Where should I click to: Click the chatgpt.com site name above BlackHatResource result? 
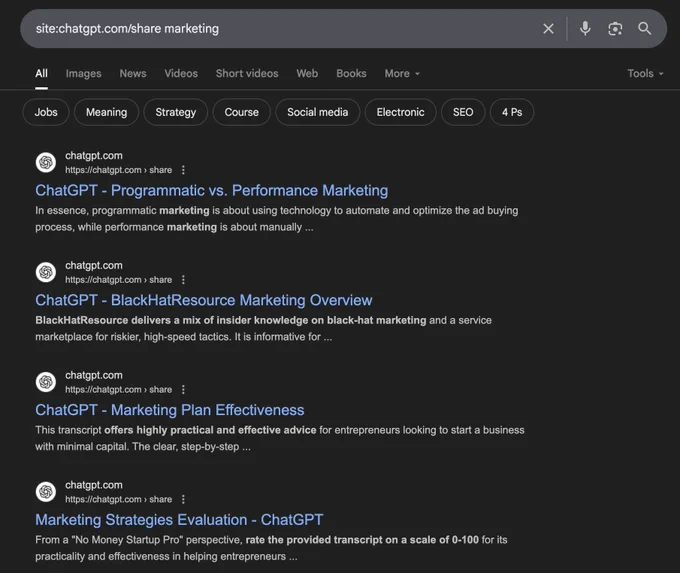click(x=94, y=265)
